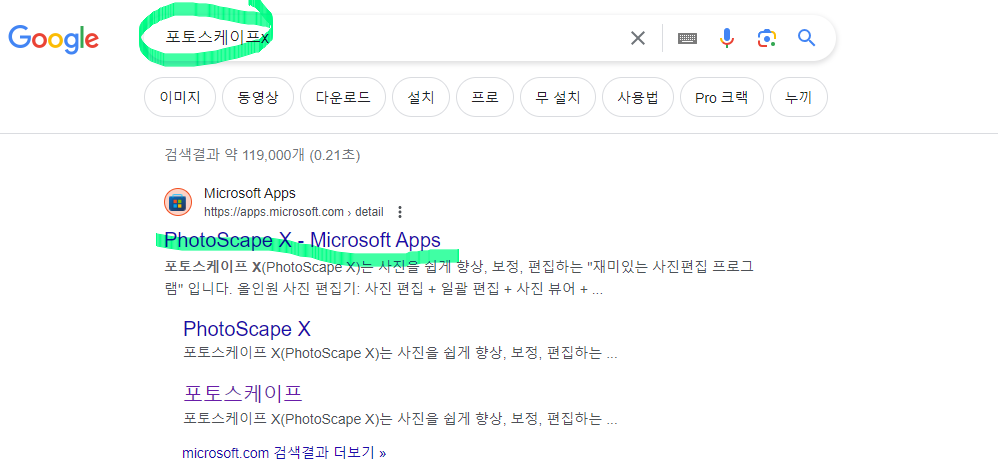The height and width of the screenshot is (460, 998).
Task: Click microsoft.com 검색결과 더보기 link
Action: [x=284, y=453]
